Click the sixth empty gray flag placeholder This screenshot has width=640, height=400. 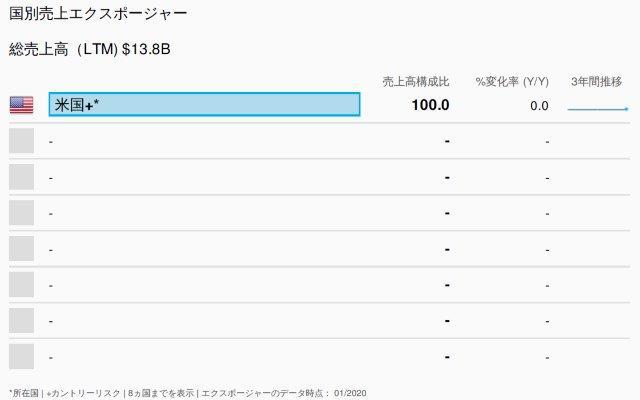click(x=21, y=320)
